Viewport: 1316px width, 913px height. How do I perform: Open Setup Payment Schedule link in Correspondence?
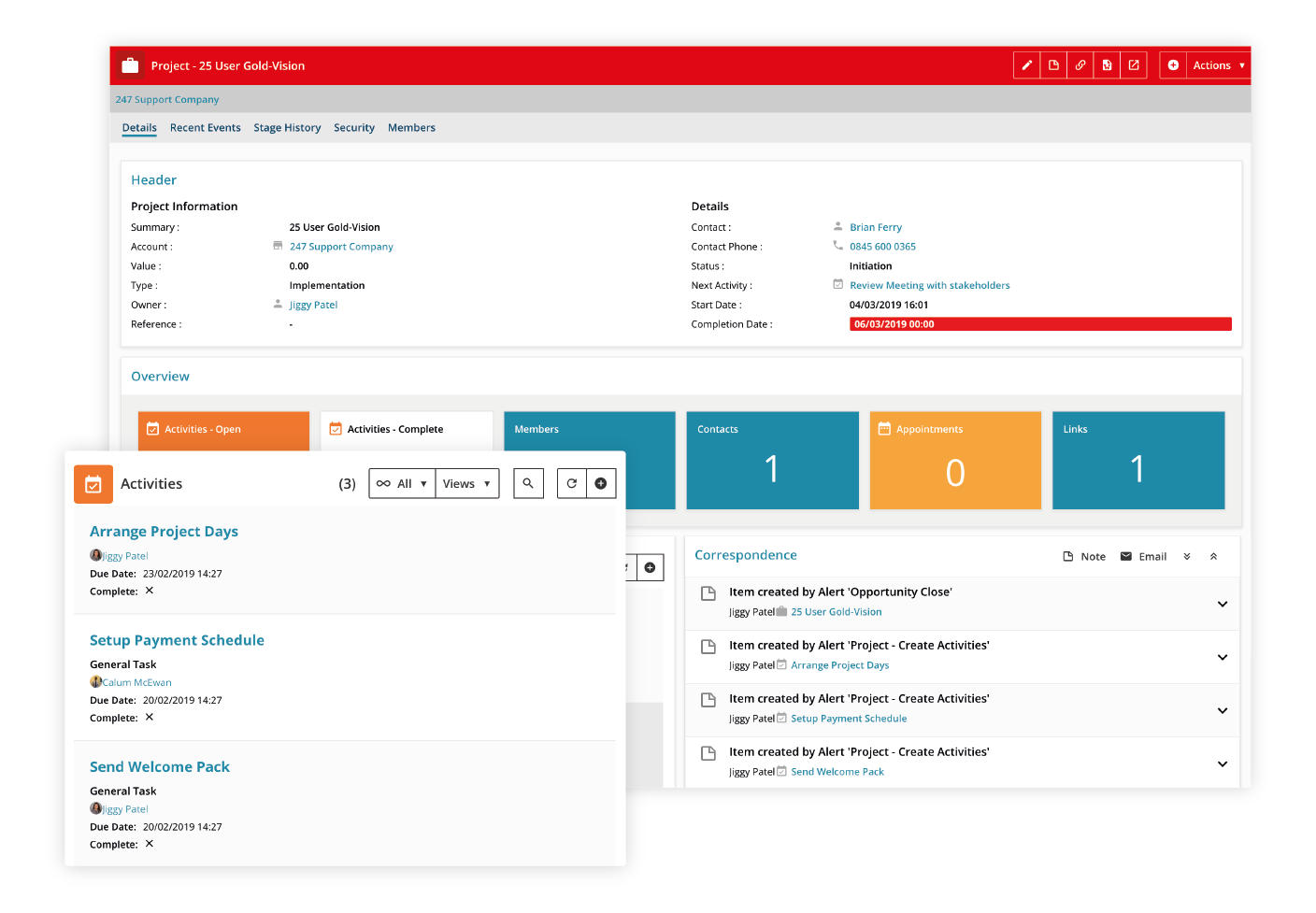[849, 719]
